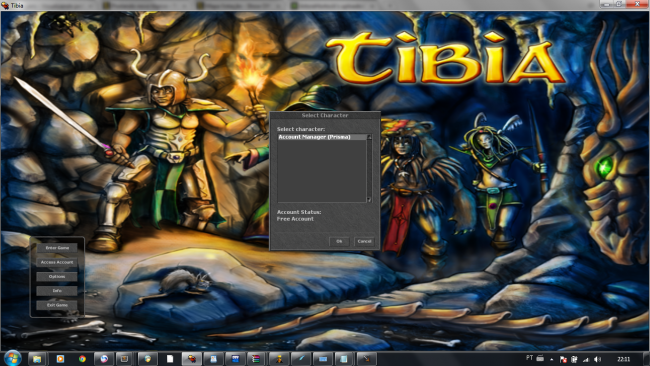Show hidden tray icons arrow
Image resolution: width=650 pixels, height=366 pixels.
pyautogui.click(x=551, y=360)
